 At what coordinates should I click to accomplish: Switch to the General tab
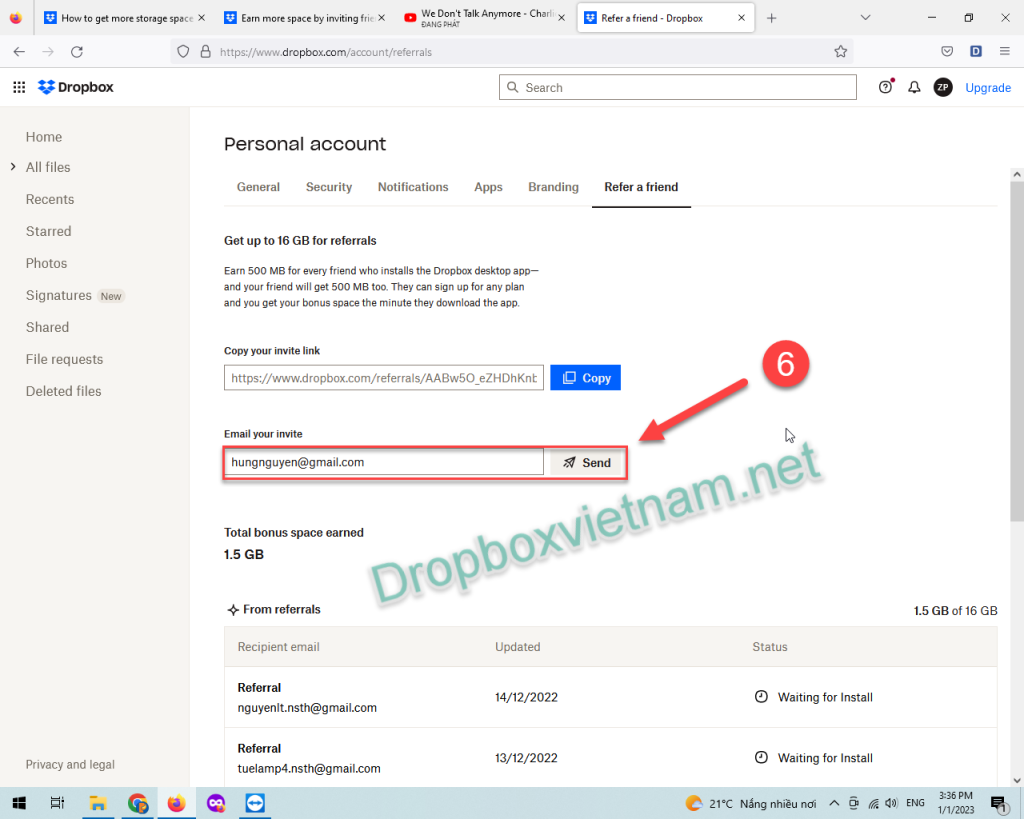[258, 187]
